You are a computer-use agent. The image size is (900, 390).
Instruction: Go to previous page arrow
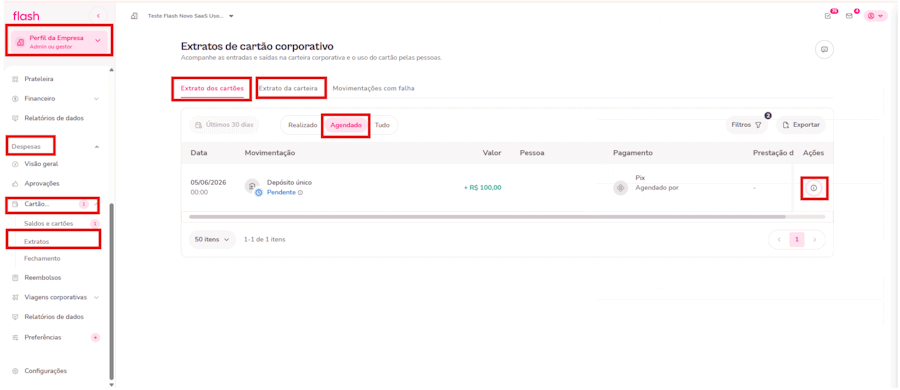click(x=779, y=240)
